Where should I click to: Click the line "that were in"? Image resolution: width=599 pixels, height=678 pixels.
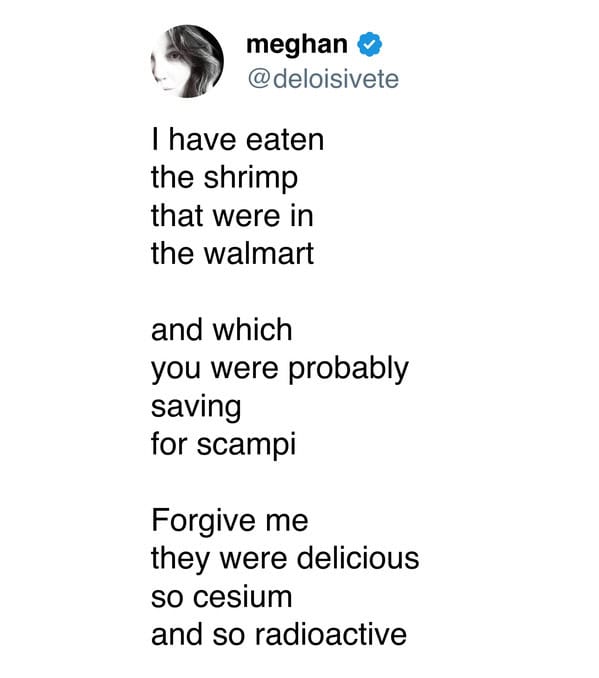(232, 216)
